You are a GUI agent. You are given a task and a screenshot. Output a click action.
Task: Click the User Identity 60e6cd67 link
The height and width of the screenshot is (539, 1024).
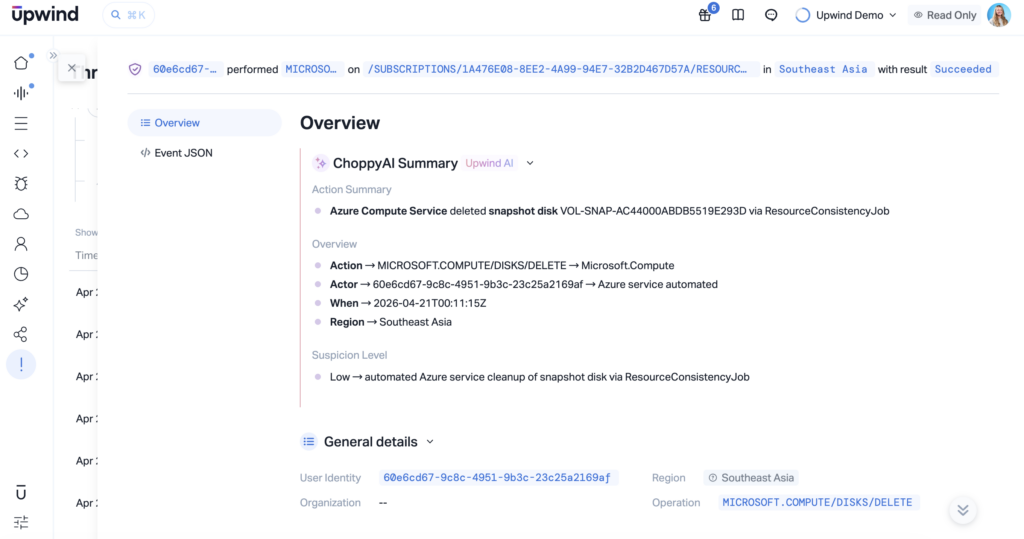point(497,478)
